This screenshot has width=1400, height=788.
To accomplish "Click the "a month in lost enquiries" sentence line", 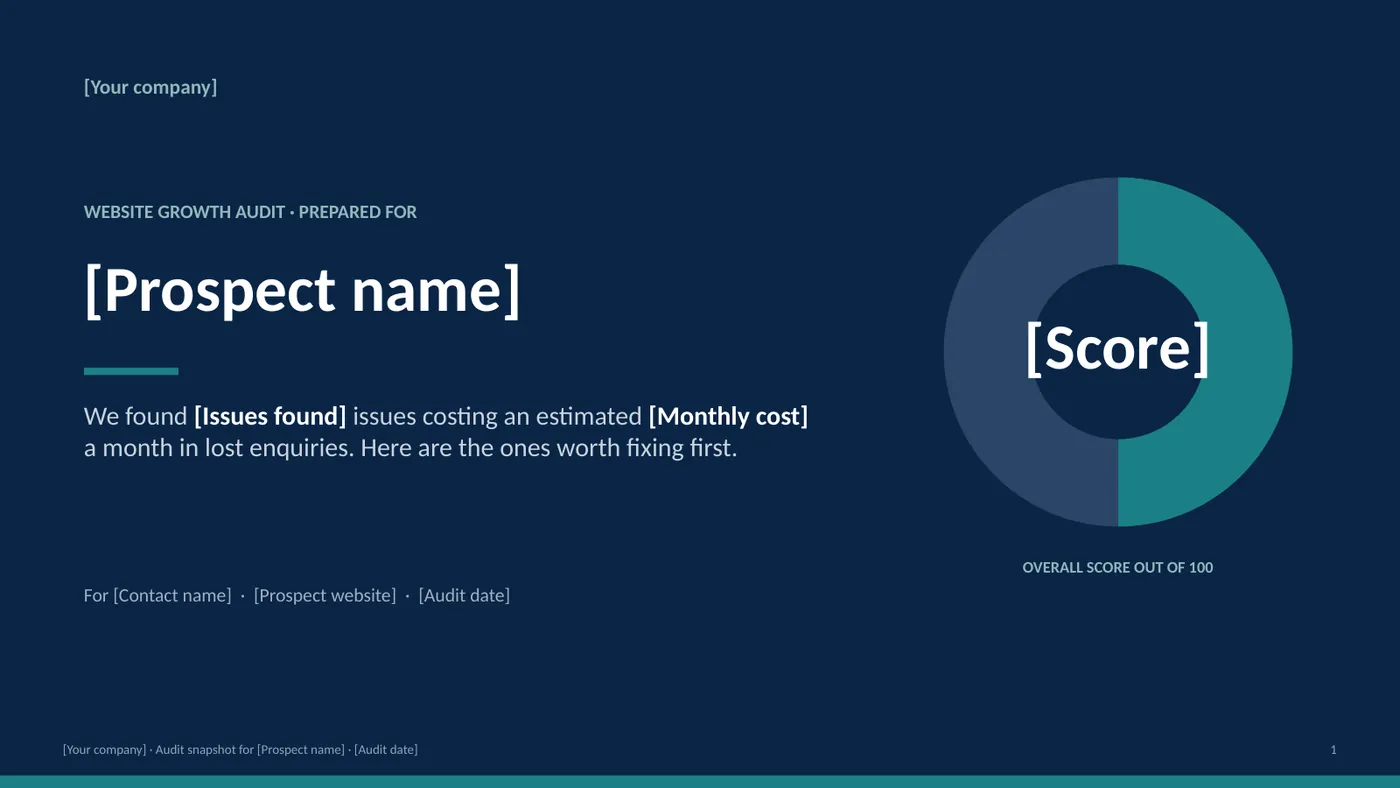I will click(410, 448).
